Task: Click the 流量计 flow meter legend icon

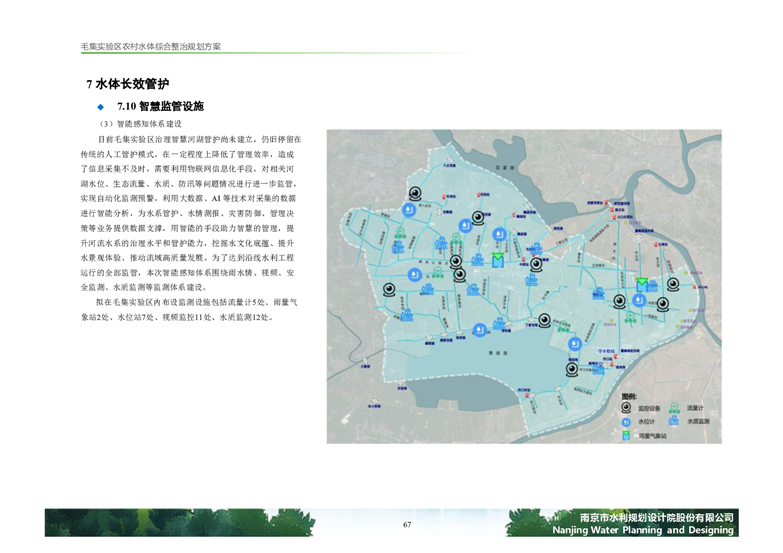Action: (x=677, y=408)
